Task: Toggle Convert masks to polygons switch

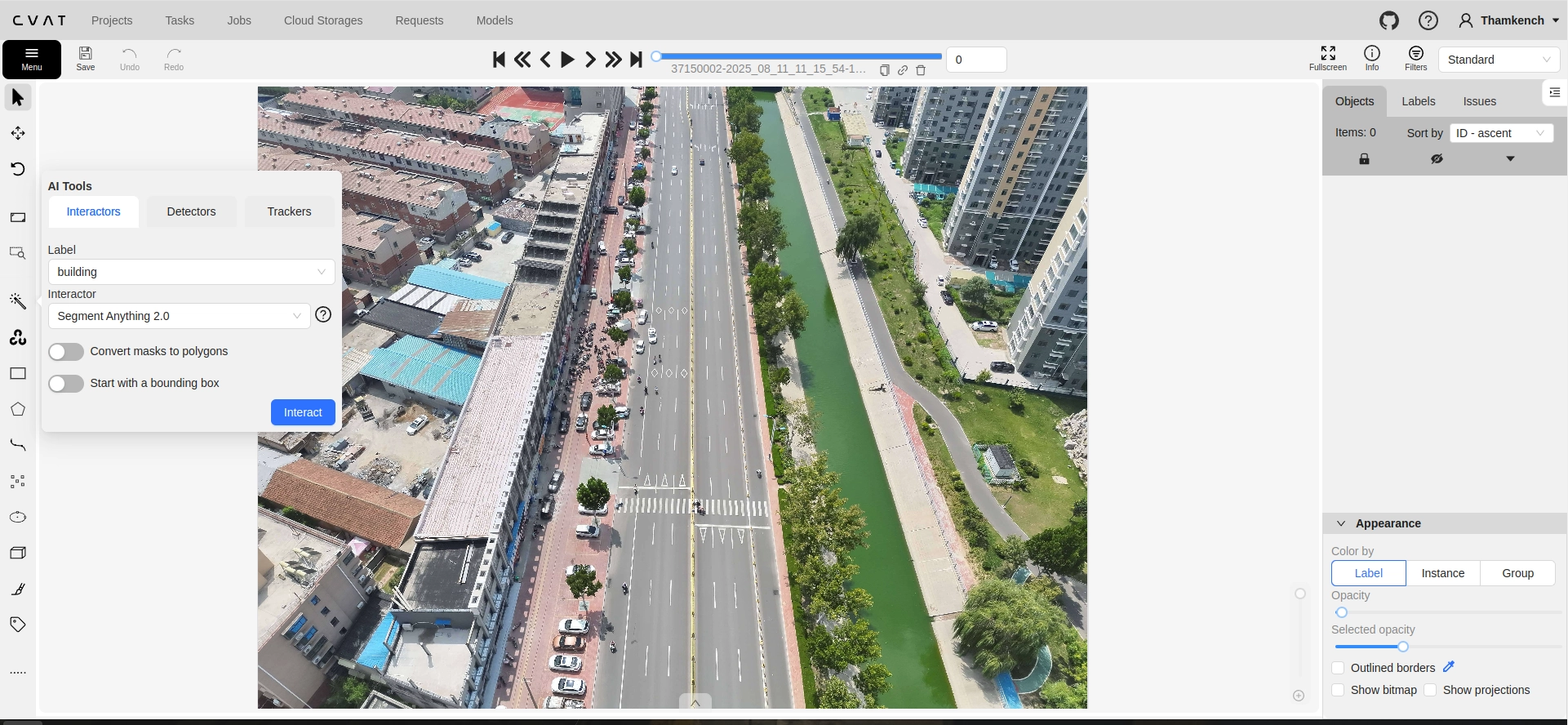Action: (66, 352)
